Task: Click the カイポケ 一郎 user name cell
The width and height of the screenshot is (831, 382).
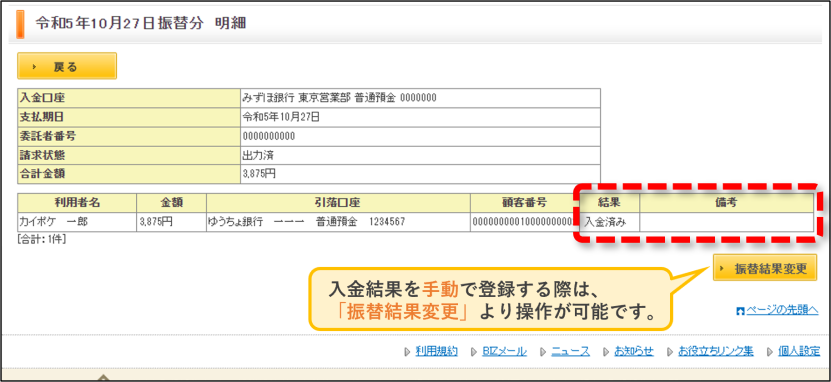Action: [77, 222]
